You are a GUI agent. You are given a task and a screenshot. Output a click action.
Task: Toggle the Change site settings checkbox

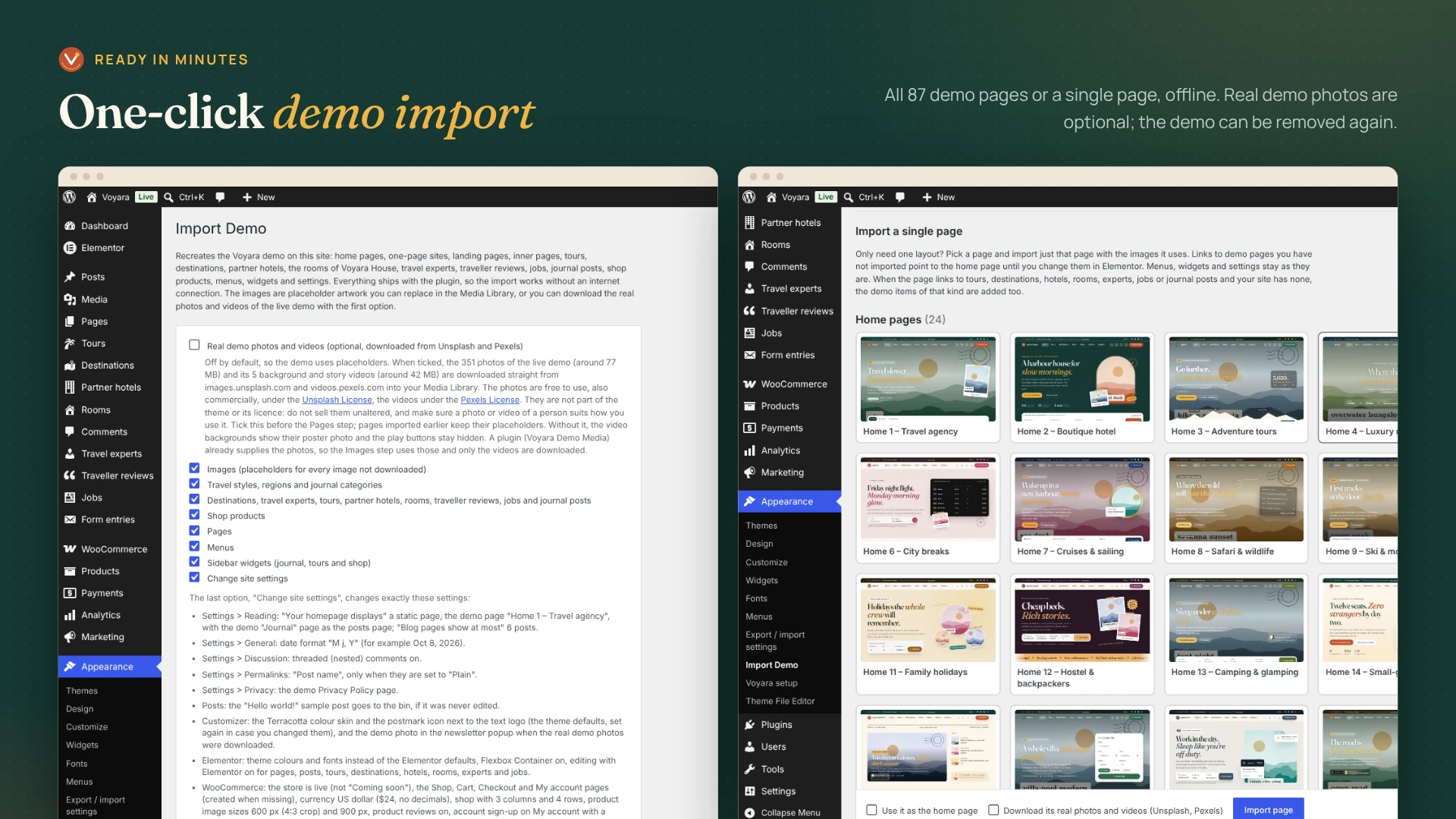tap(194, 578)
